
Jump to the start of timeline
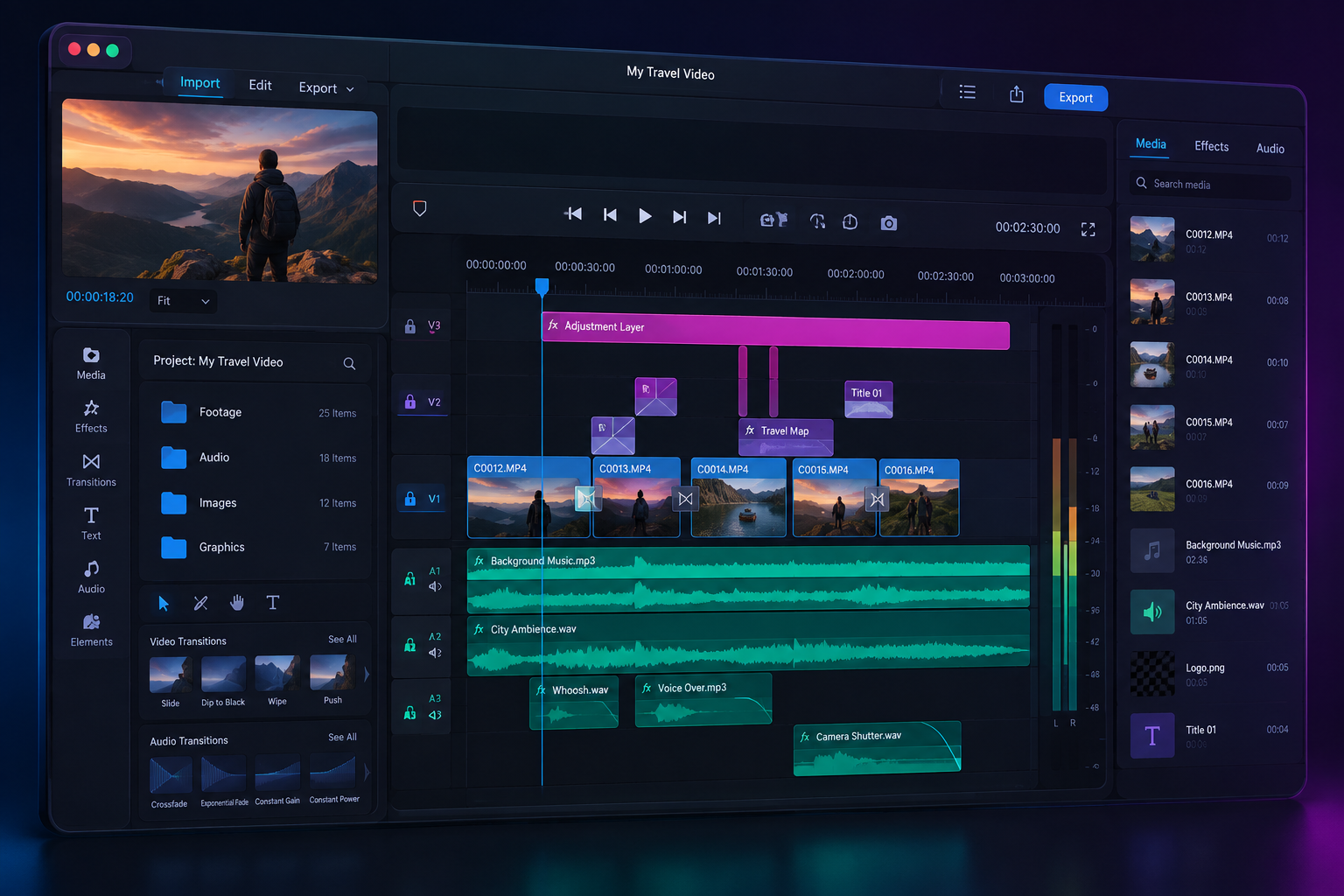click(x=573, y=213)
